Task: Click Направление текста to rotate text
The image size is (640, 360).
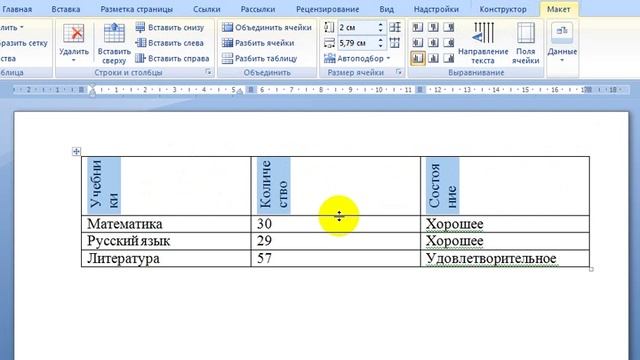Action: (x=483, y=44)
